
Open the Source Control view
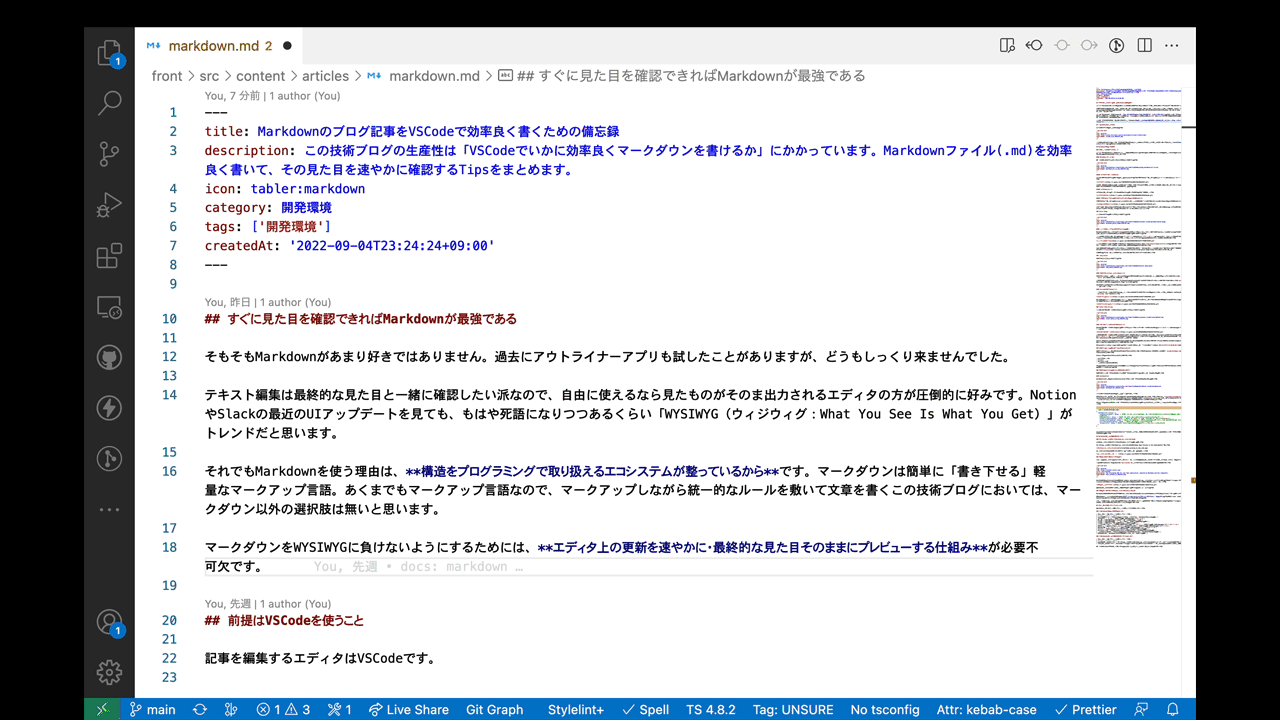[109, 152]
